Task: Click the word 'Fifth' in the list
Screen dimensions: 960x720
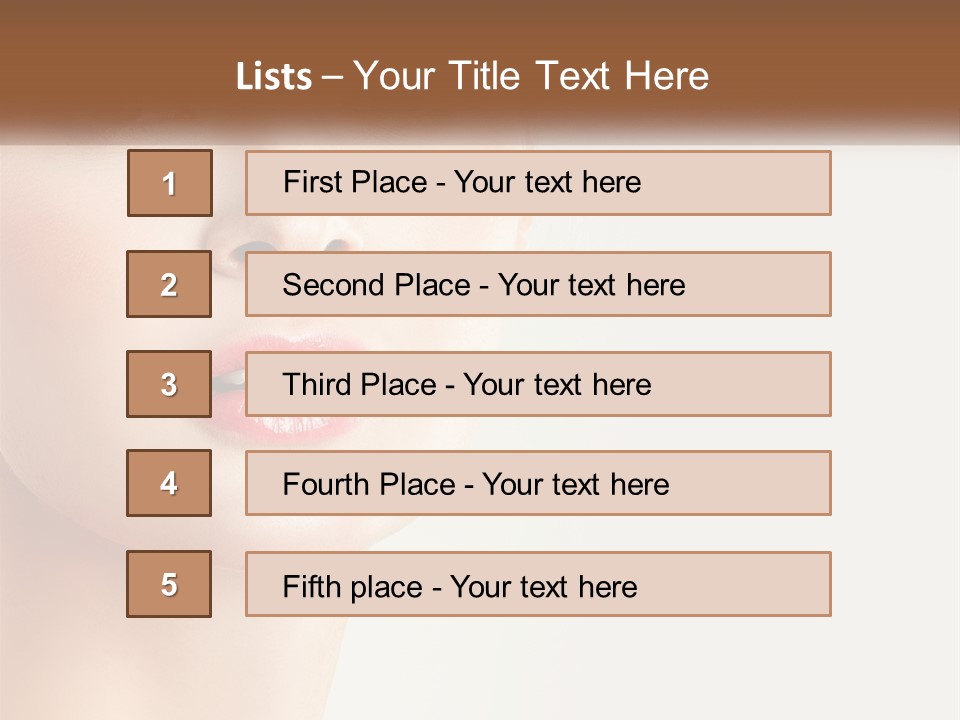Action: (x=312, y=586)
